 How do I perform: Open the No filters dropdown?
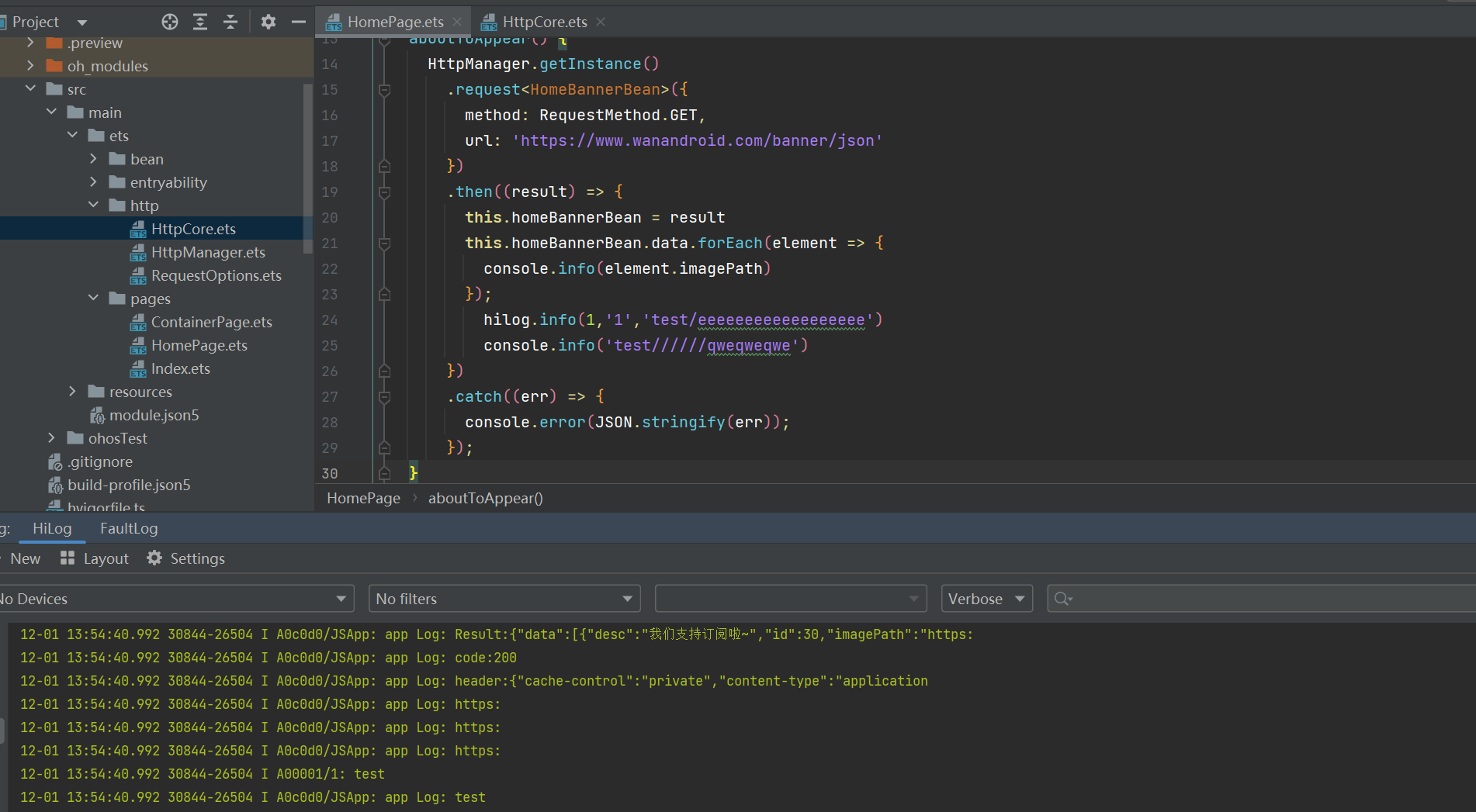coord(504,599)
